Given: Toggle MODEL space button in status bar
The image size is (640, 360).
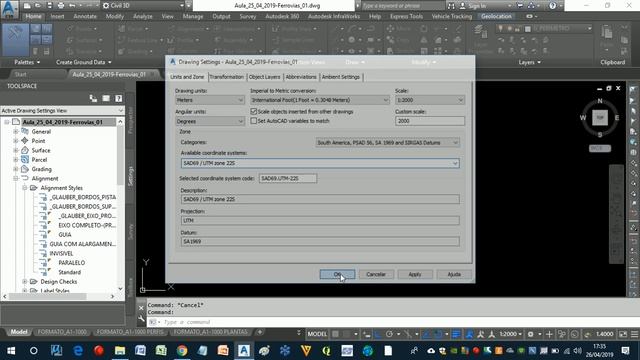Looking at the screenshot, I should (x=317, y=334).
